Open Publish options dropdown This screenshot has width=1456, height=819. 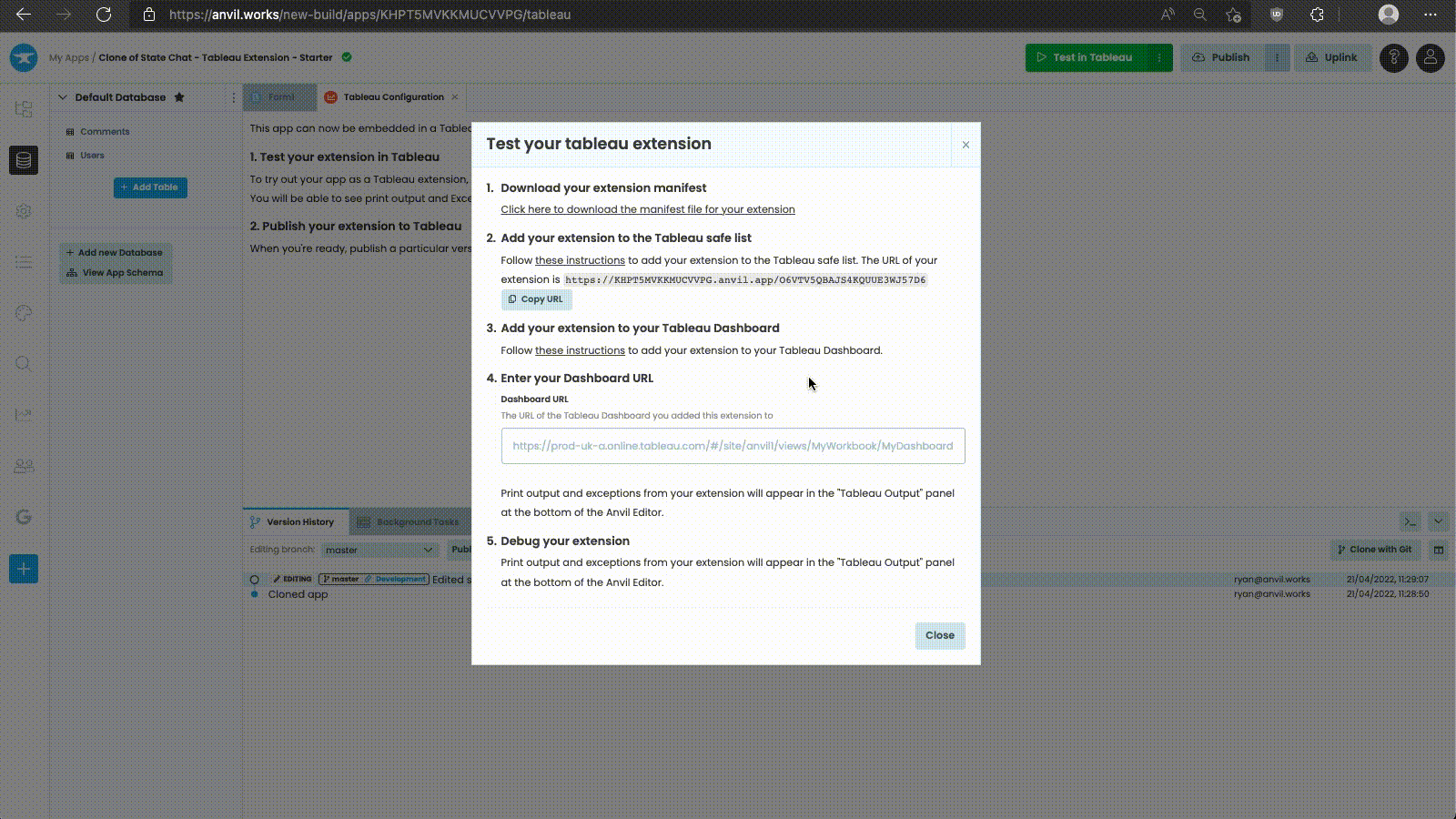click(1277, 57)
